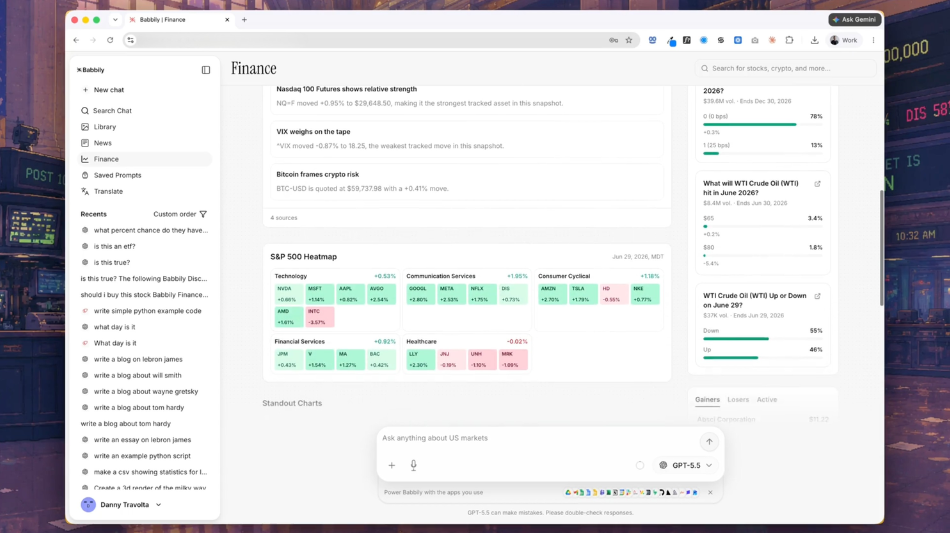
Task: Select NVDA tile in the heatmap
Action: click(x=288, y=294)
